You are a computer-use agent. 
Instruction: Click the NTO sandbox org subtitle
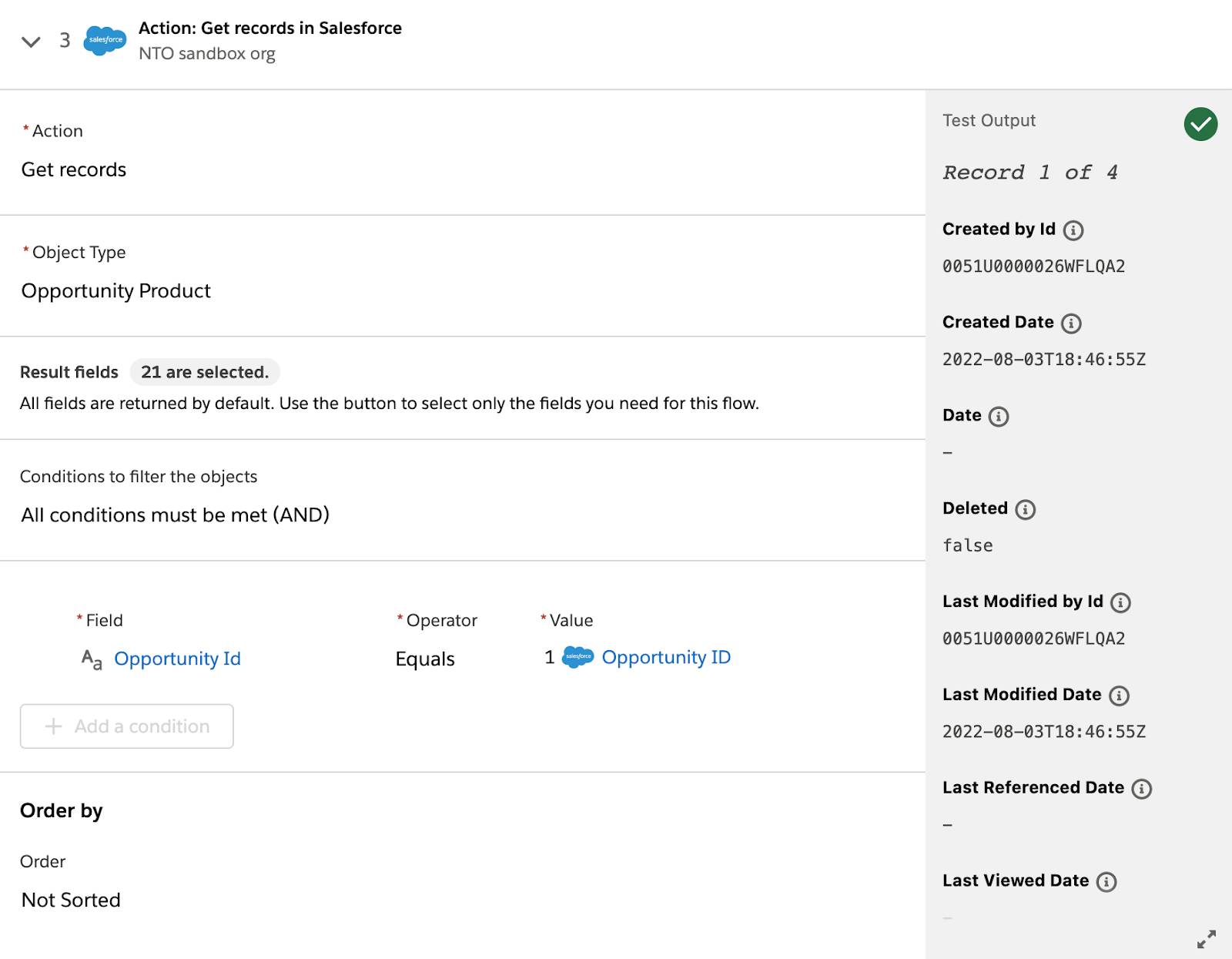pos(207,54)
